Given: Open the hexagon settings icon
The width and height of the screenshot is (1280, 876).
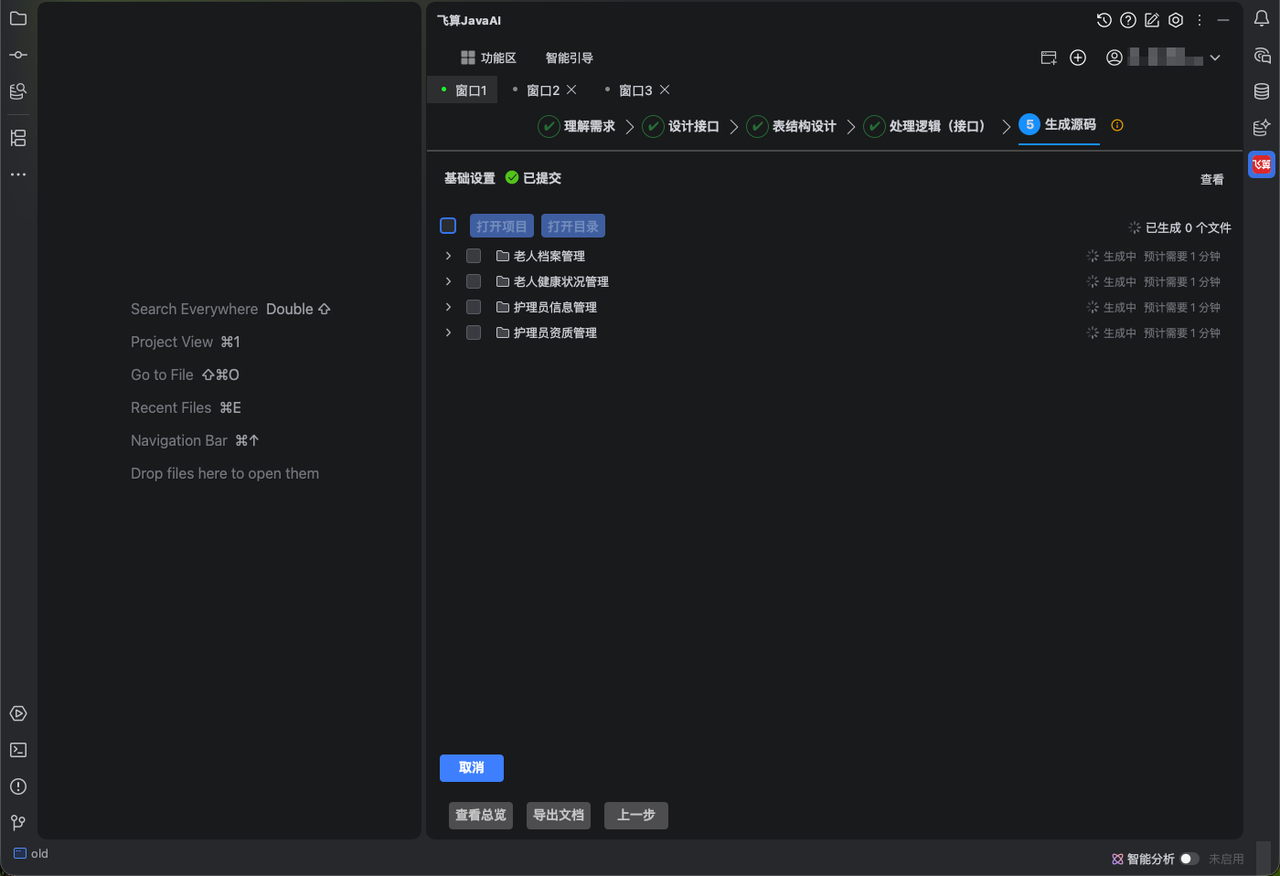Looking at the screenshot, I should click(x=1176, y=20).
